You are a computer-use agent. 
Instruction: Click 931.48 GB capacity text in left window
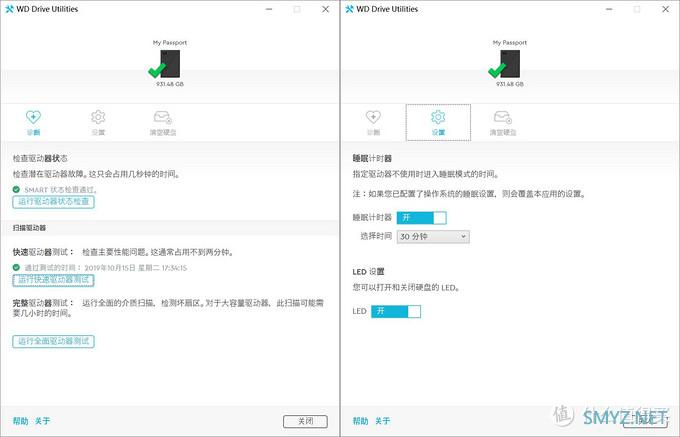tap(170, 84)
